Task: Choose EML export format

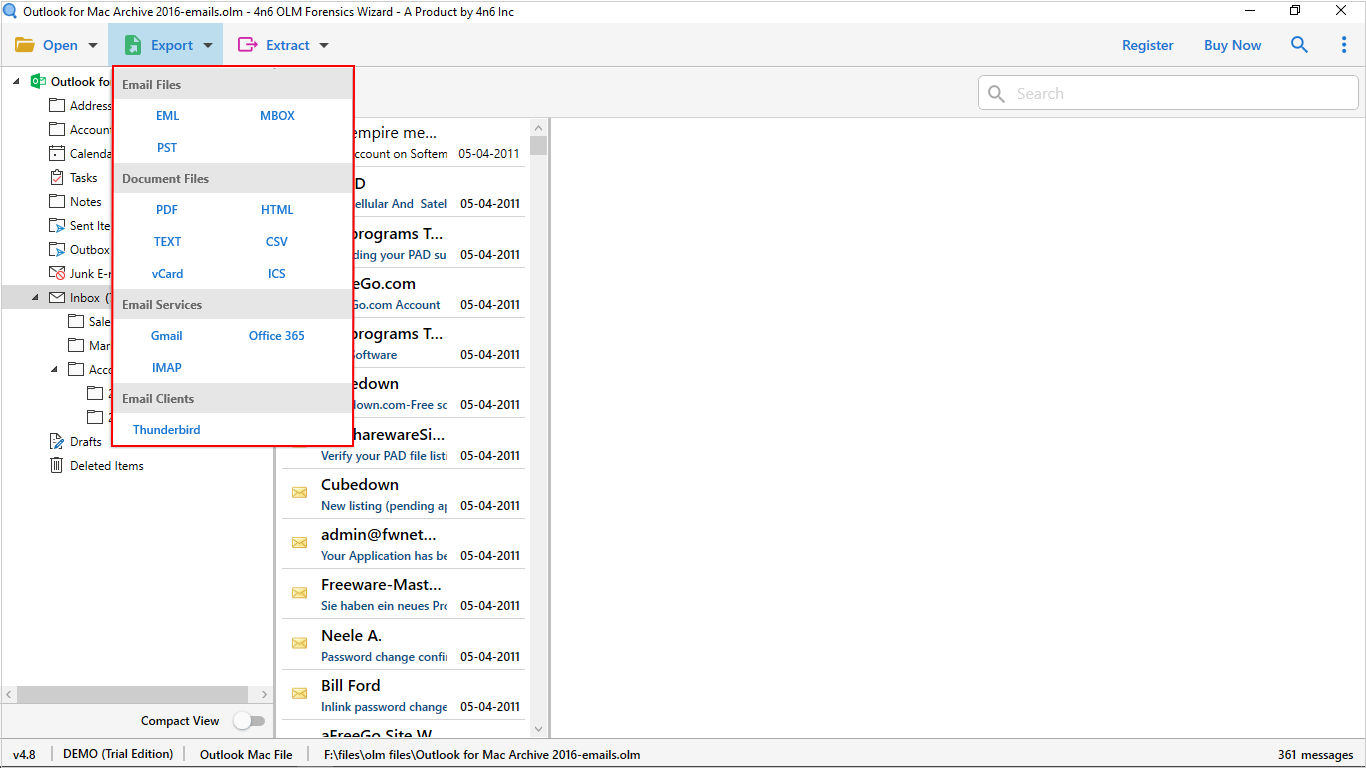Action: [167, 115]
